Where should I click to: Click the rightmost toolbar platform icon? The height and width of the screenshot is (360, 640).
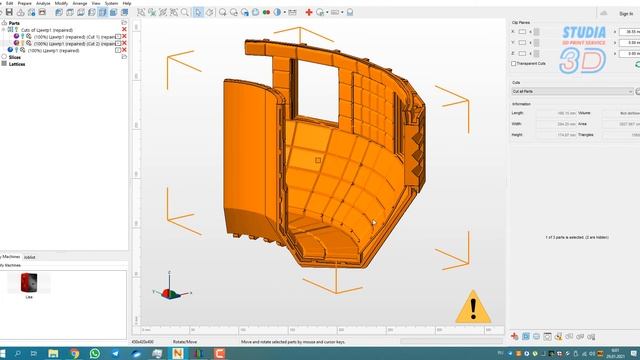click(x=350, y=12)
